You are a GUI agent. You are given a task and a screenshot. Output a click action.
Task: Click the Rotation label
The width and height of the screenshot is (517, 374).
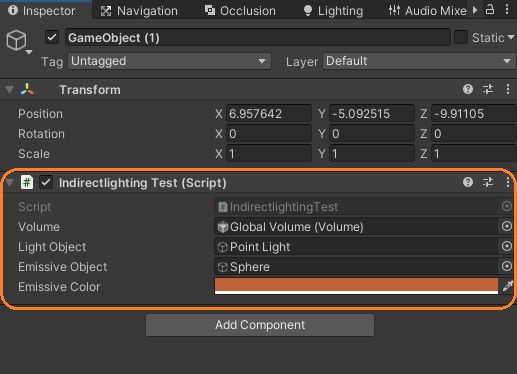pyautogui.click(x=41, y=134)
